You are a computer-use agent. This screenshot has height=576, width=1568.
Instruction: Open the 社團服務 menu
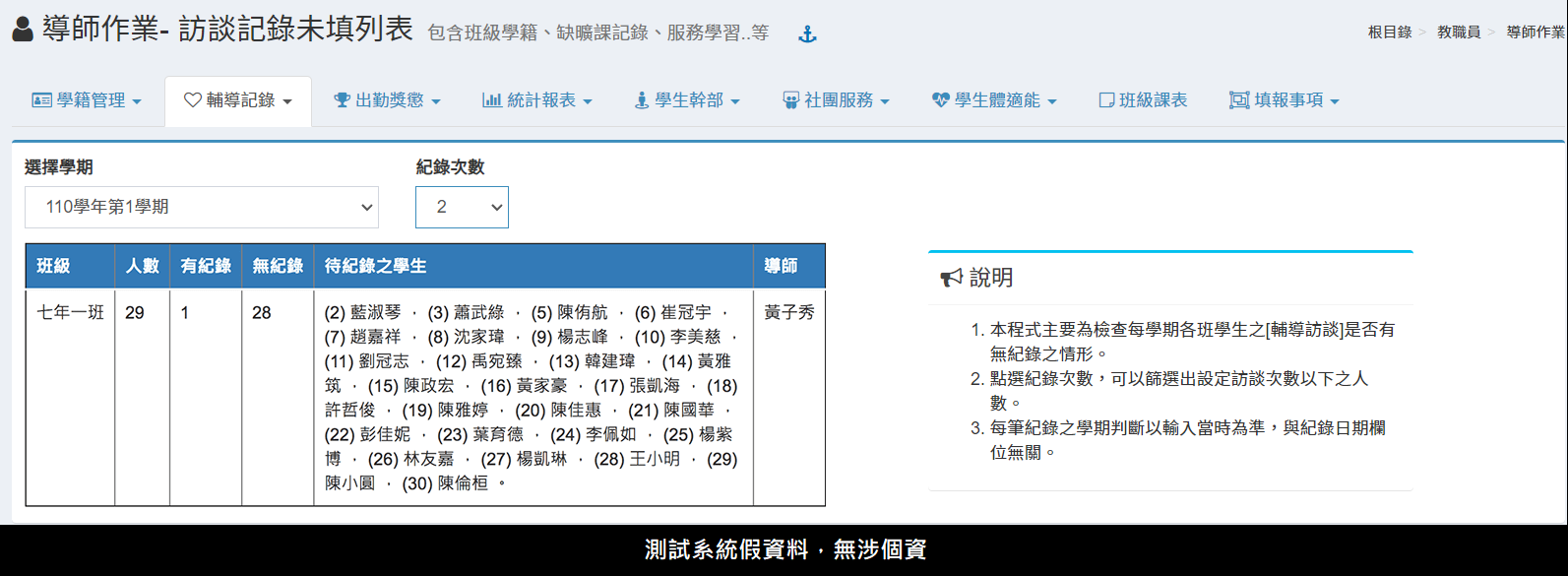[x=836, y=100]
